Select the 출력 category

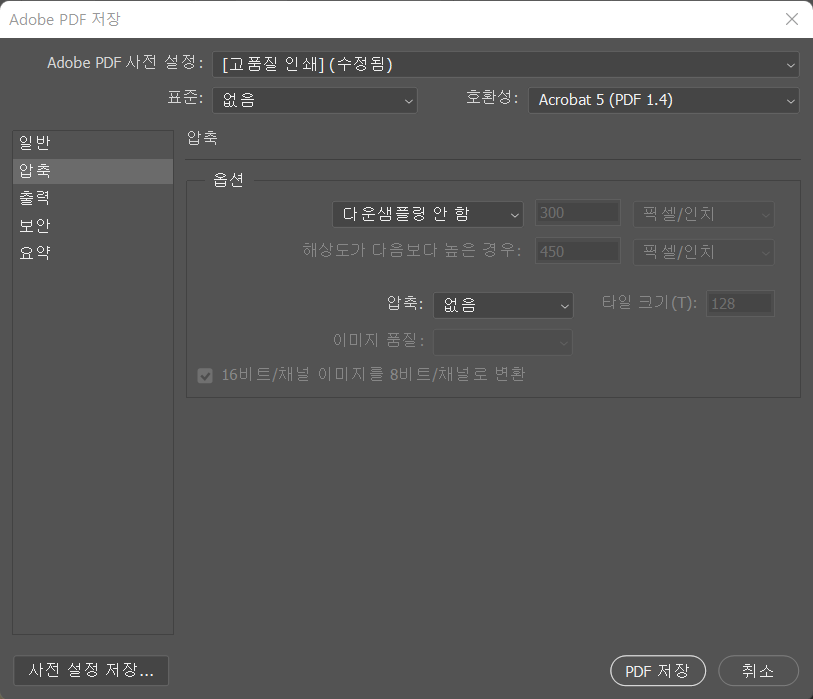(x=93, y=198)
